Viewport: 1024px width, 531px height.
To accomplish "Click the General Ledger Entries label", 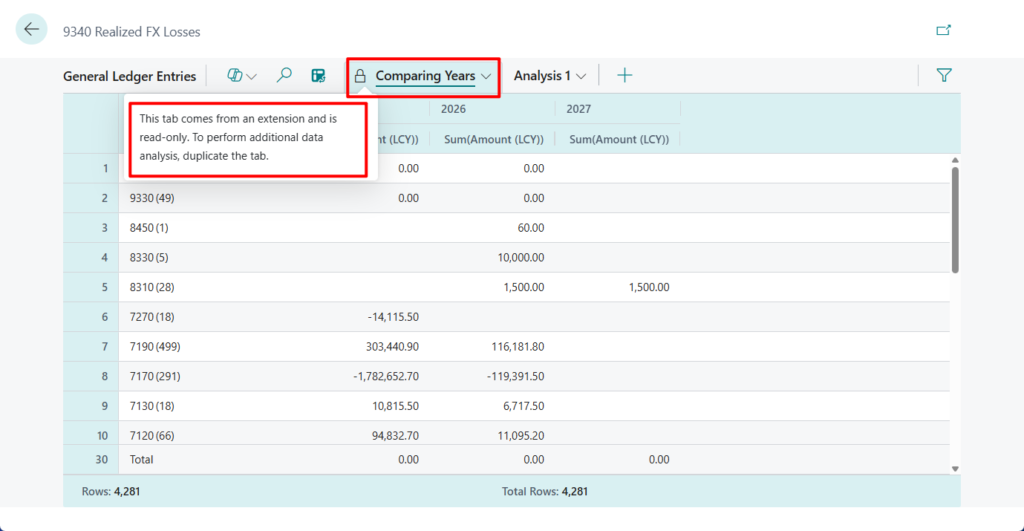I will pyautogui.click(x=129, y=76).
